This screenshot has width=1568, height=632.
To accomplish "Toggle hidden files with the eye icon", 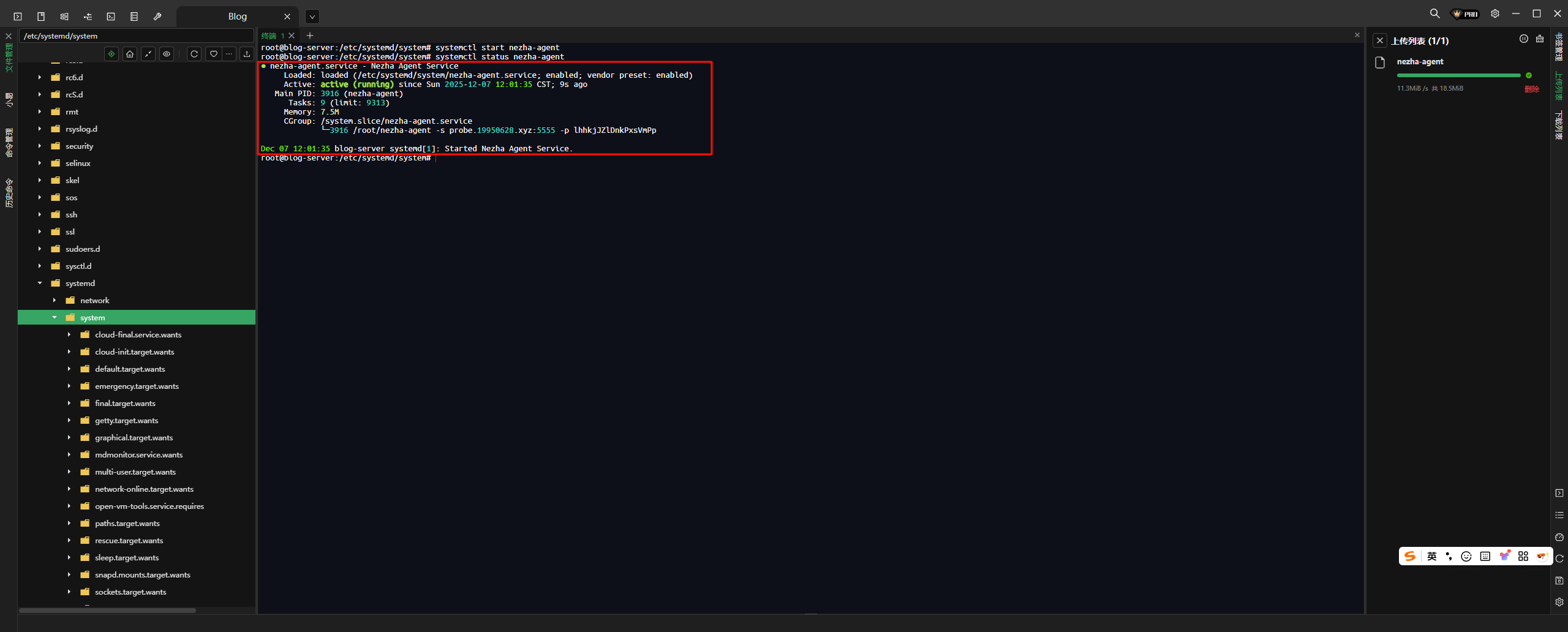I will click(167, 54).
